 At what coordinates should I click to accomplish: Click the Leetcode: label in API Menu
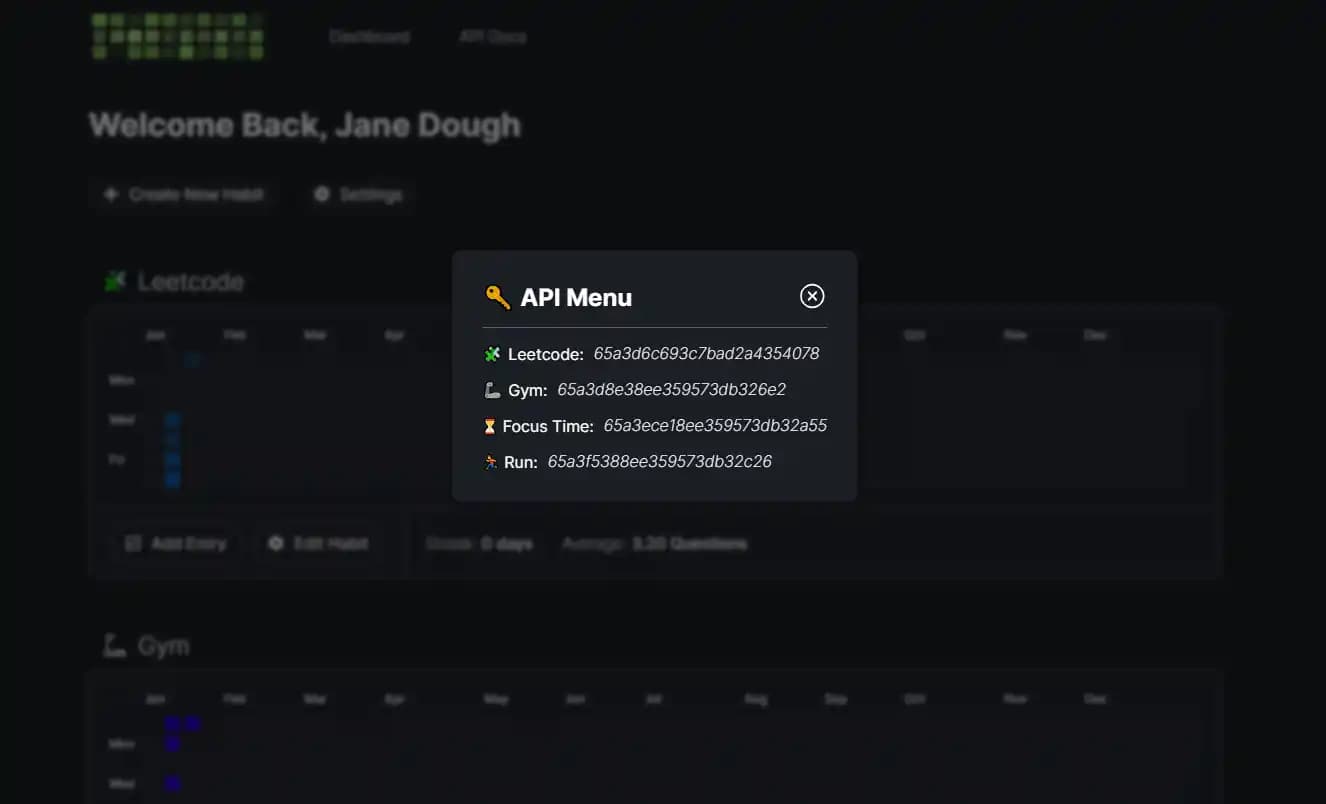[x=546, y=354]
